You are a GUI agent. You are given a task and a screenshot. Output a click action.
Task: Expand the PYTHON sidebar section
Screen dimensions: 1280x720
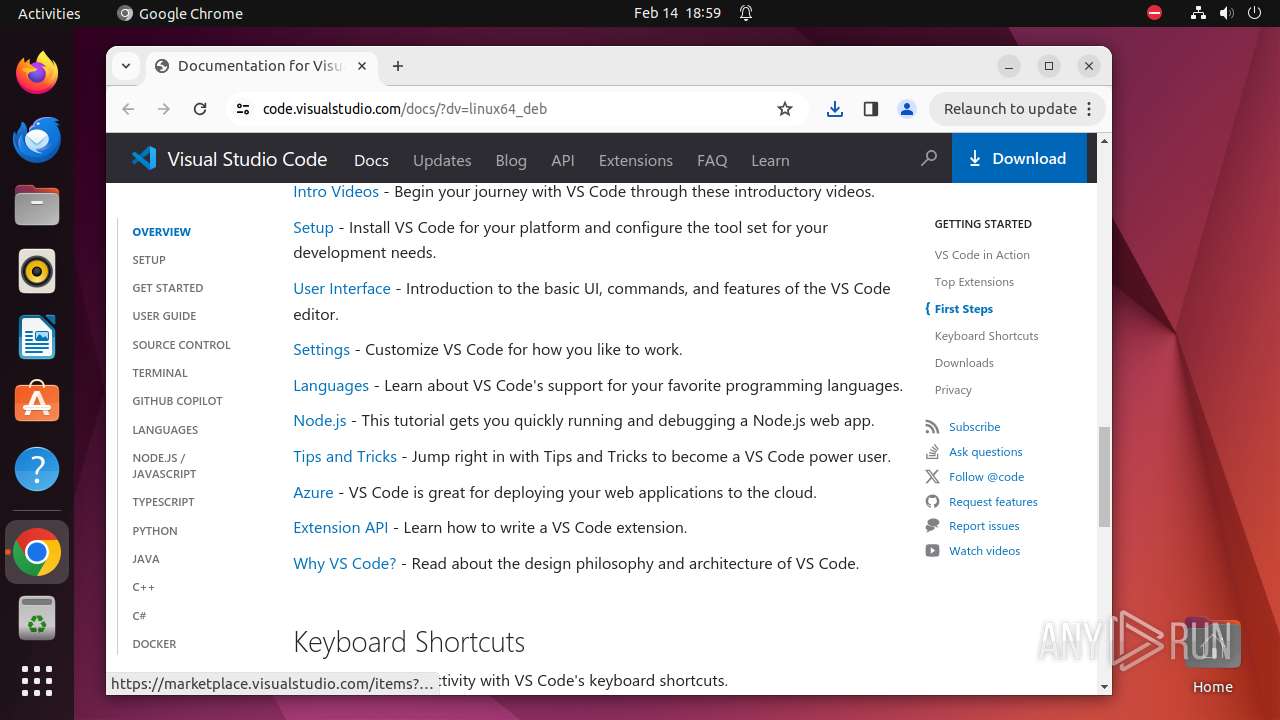click(155, 531)
